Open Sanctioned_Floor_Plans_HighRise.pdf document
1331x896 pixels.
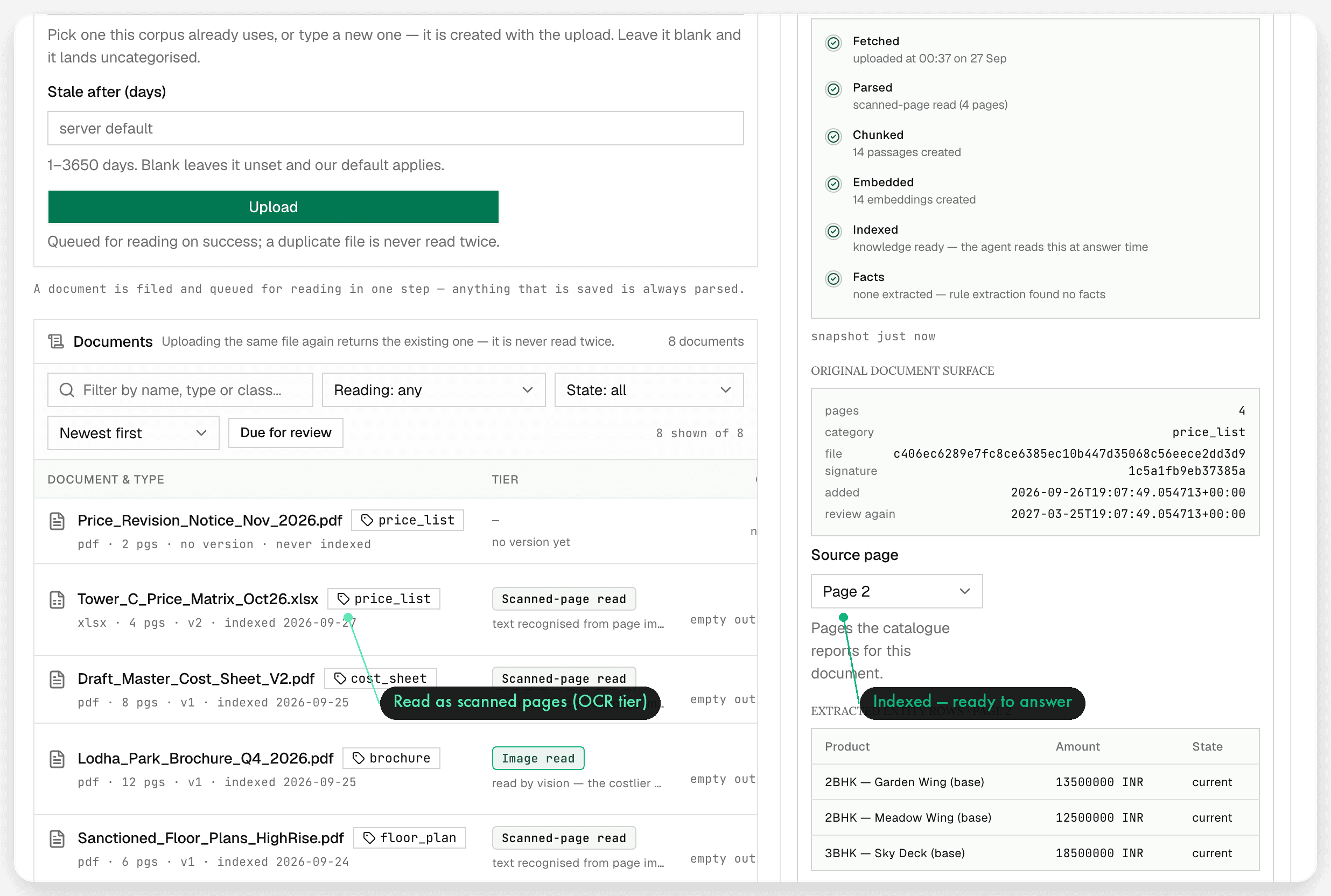pos(210,838)
